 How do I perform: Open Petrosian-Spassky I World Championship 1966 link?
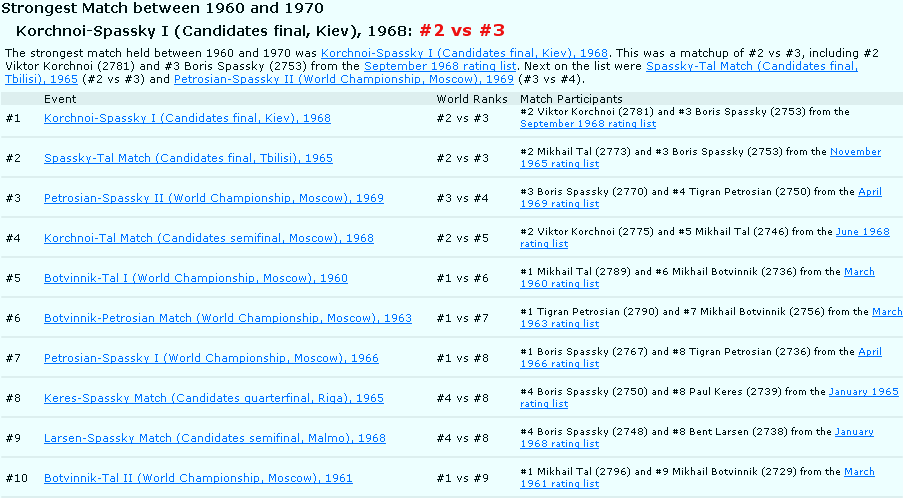click(x=211, y=358)
